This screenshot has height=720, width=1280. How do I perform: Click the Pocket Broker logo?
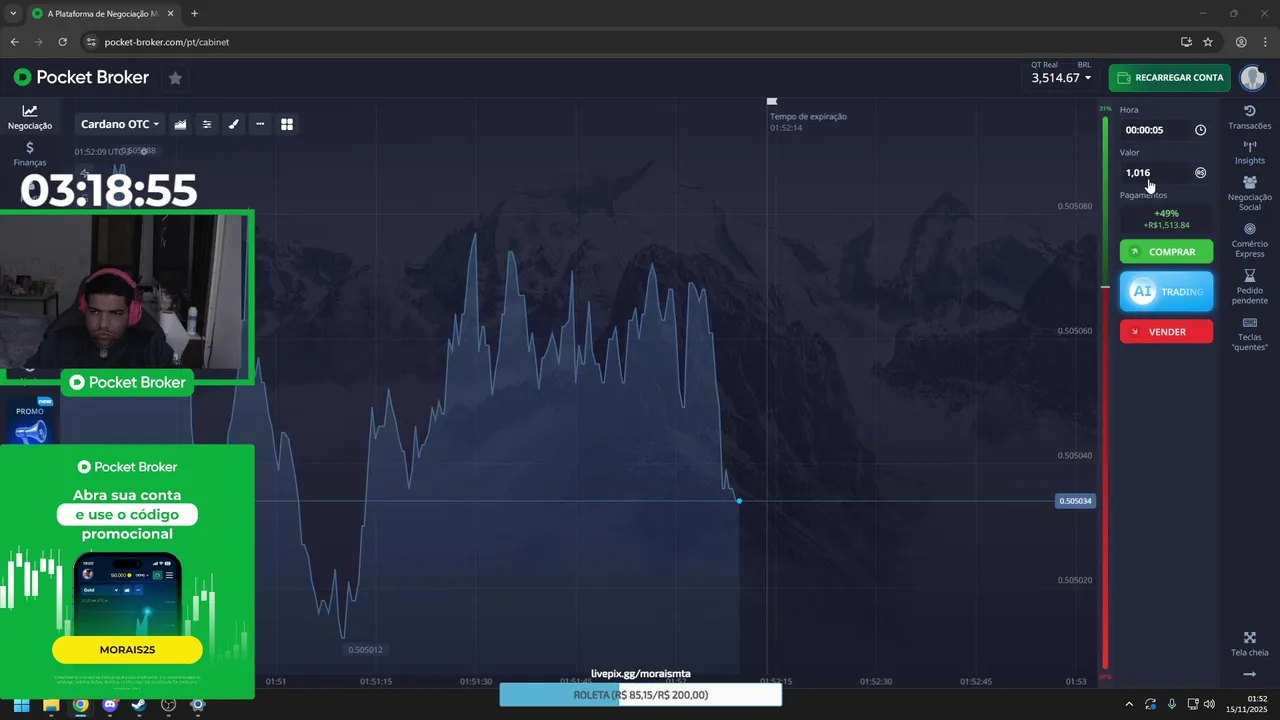(81, 77)
